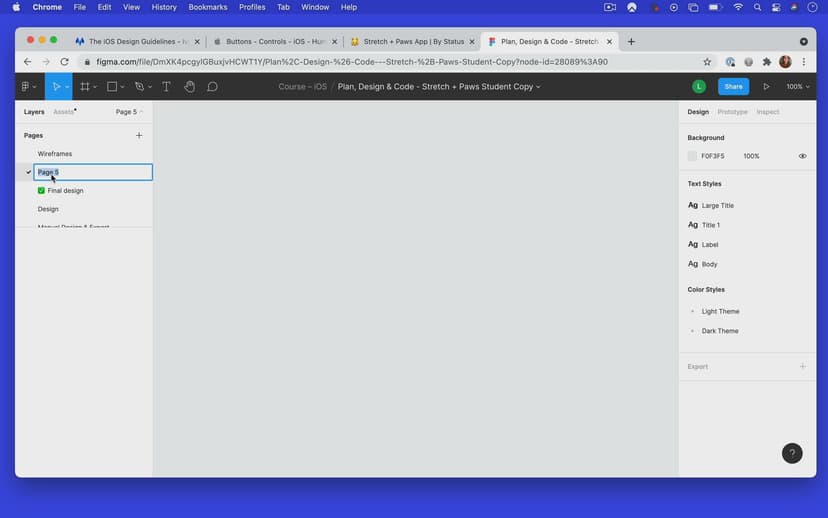Select the Frame tool
The image size is (828, 518).
tap(85, 87)
